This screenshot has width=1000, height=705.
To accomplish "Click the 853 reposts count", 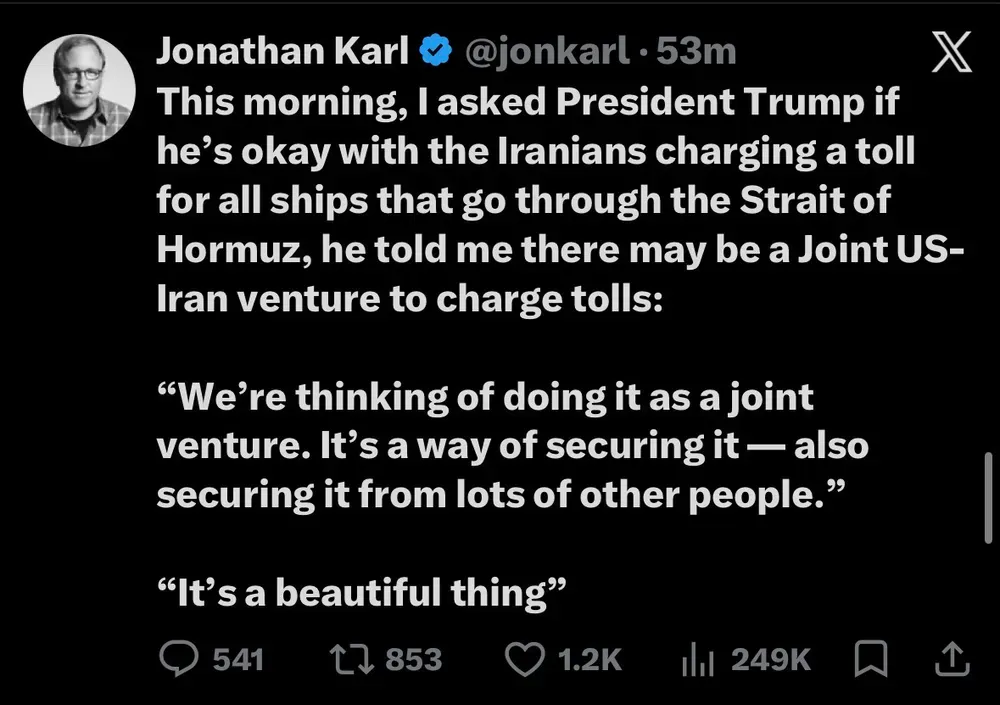I will pyautogui.click(x=413, y=659).
